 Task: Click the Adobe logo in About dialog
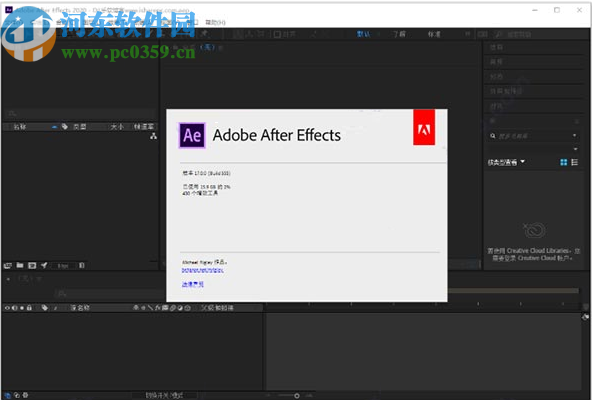[424, 127]
